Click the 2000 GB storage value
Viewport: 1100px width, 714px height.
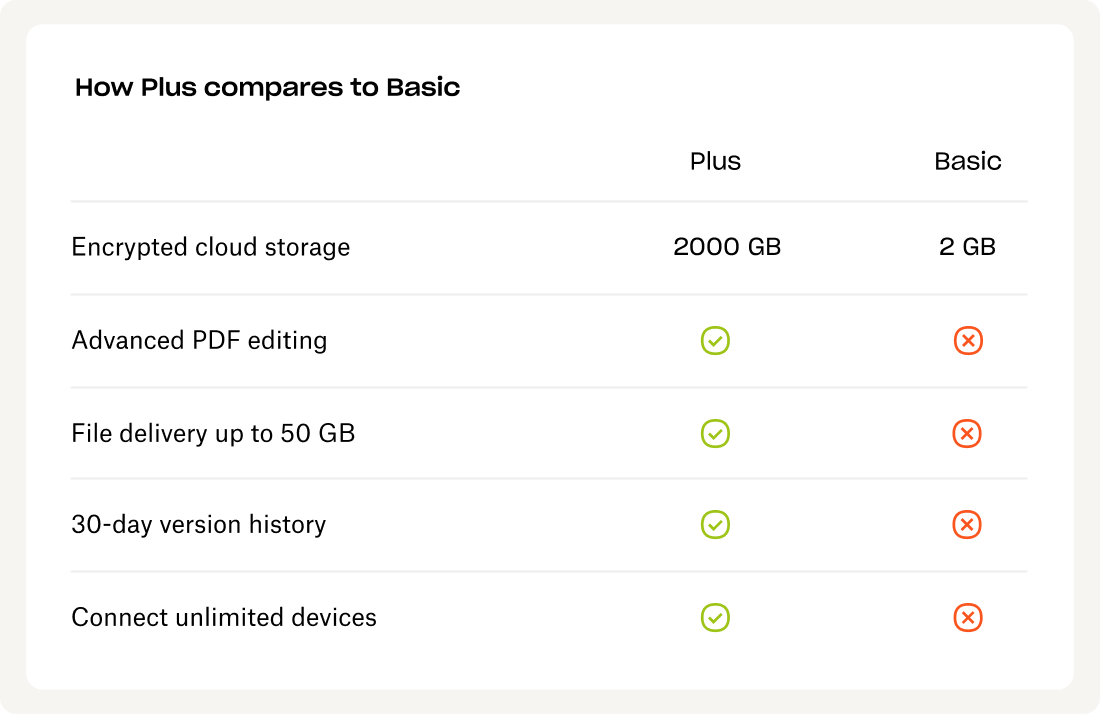[727, 247]
